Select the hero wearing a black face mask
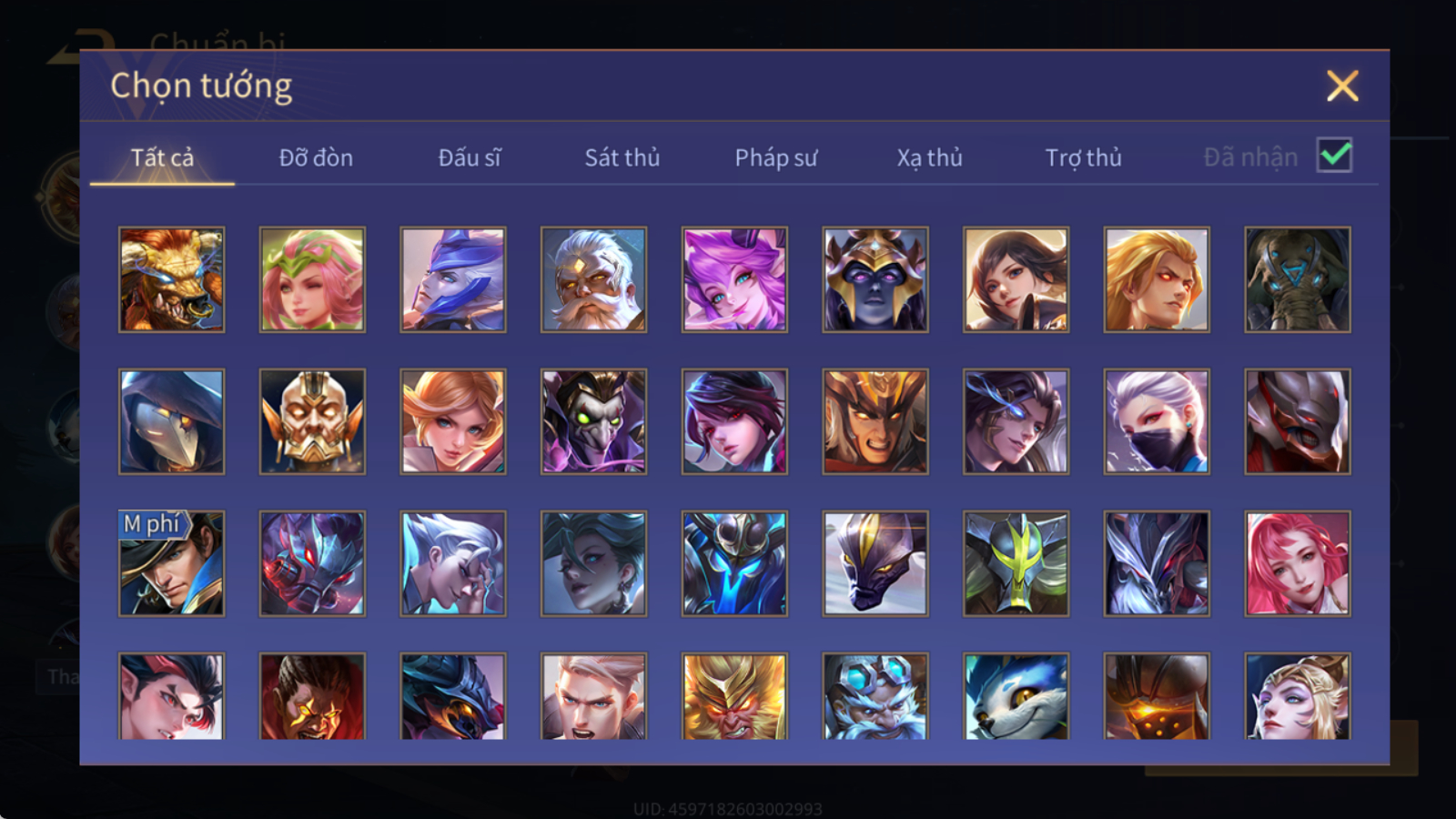The image size is (1456, 819). pyautogui.click(x=1157, y=421)
